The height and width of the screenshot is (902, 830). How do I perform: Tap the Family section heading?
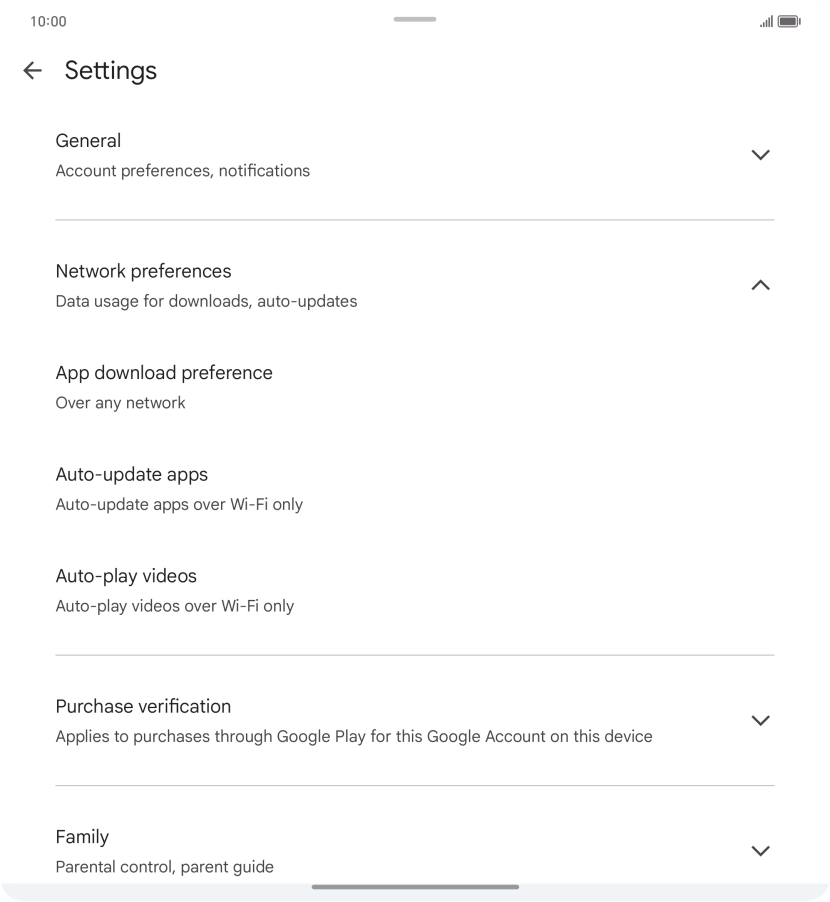coord(82,837)
